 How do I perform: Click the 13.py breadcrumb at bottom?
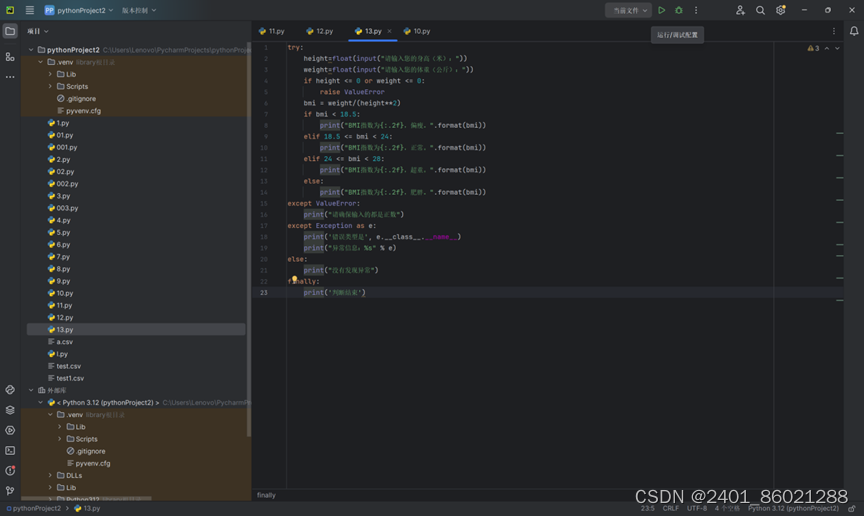coord(87,508)
